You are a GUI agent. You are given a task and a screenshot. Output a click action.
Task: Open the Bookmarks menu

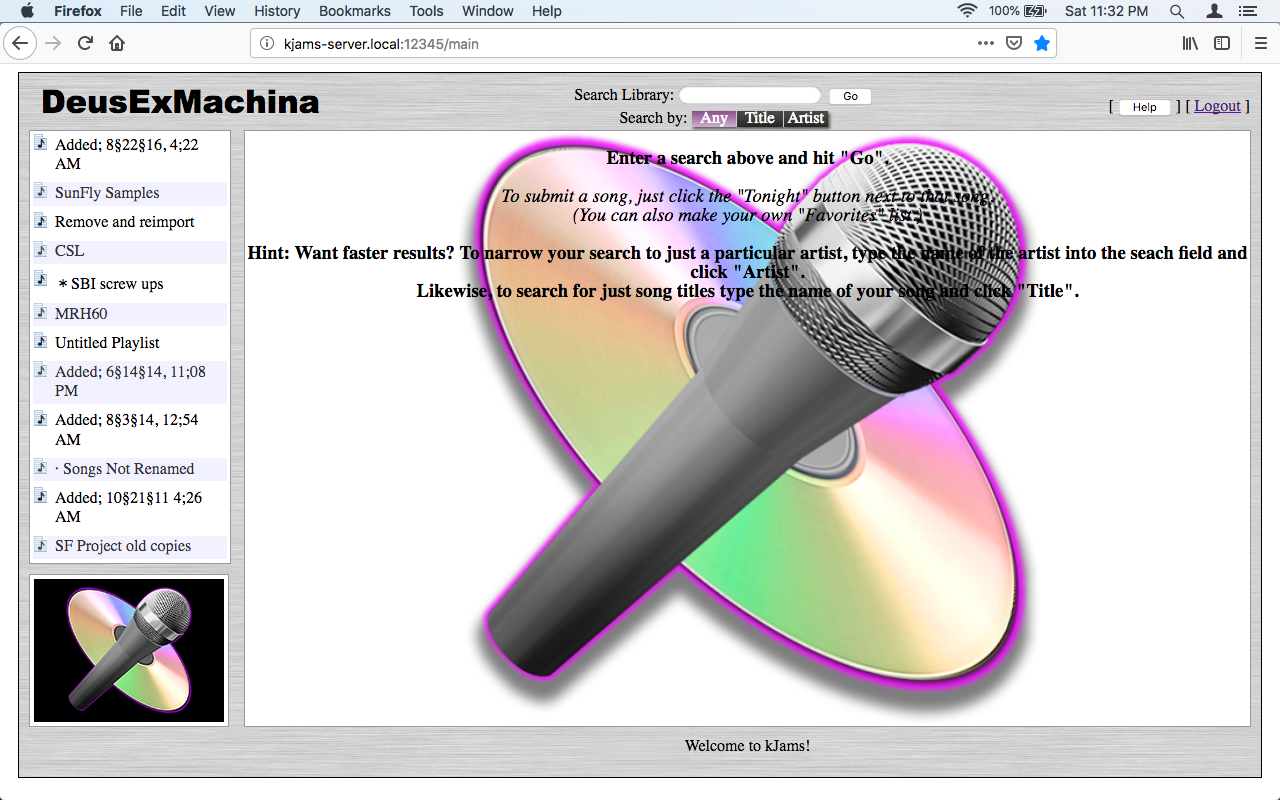click(354, 11)
